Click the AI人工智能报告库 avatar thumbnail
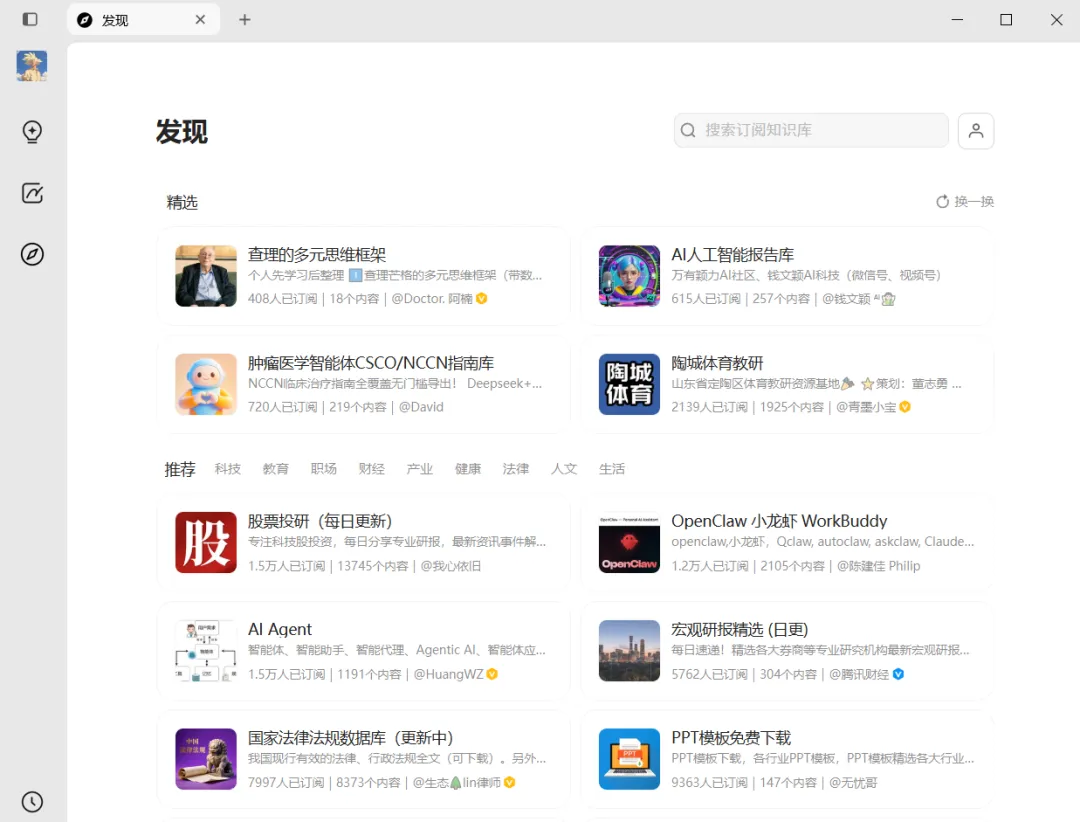Viewport: 1080px width, 822px height. (x=630, y=276)
